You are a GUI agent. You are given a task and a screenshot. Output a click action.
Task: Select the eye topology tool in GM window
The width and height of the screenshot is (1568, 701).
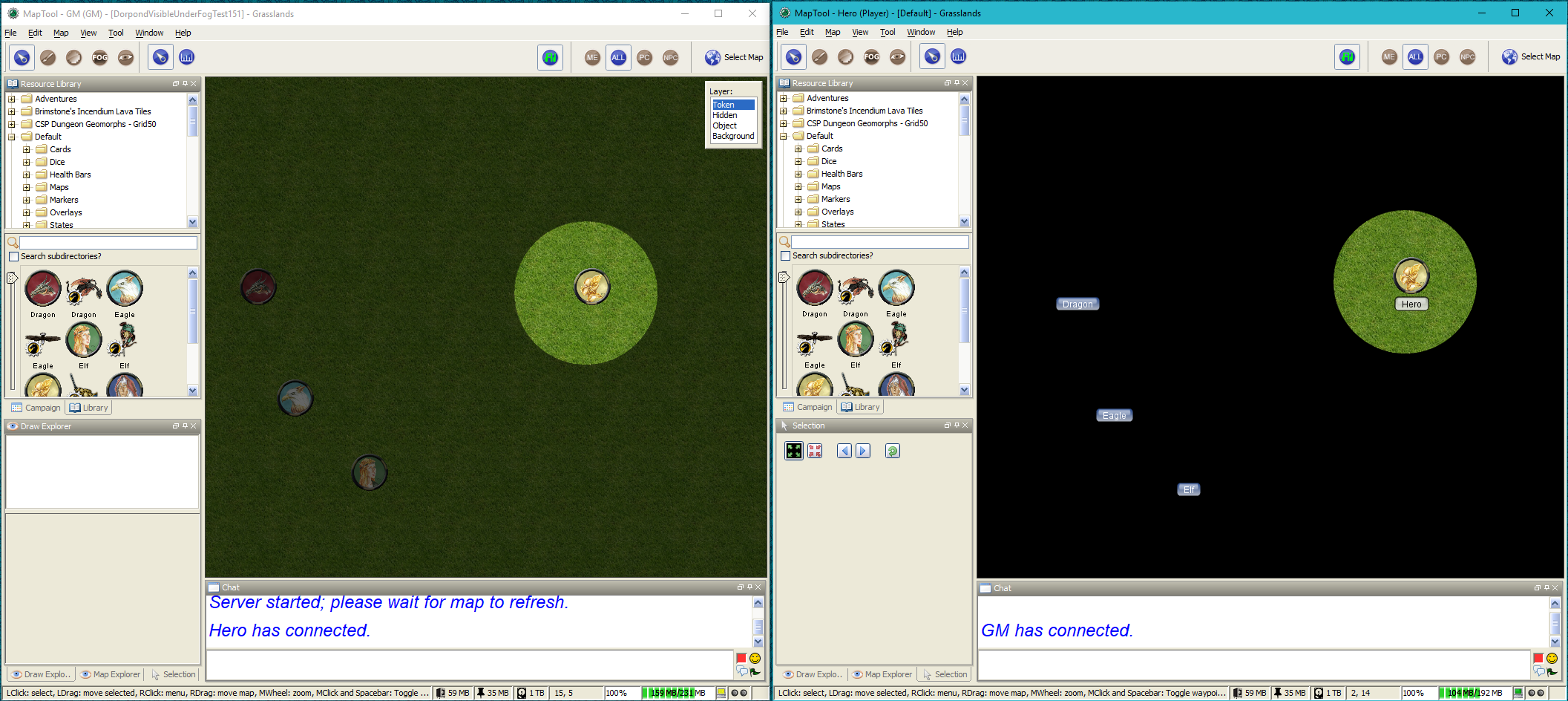(125, 57)
